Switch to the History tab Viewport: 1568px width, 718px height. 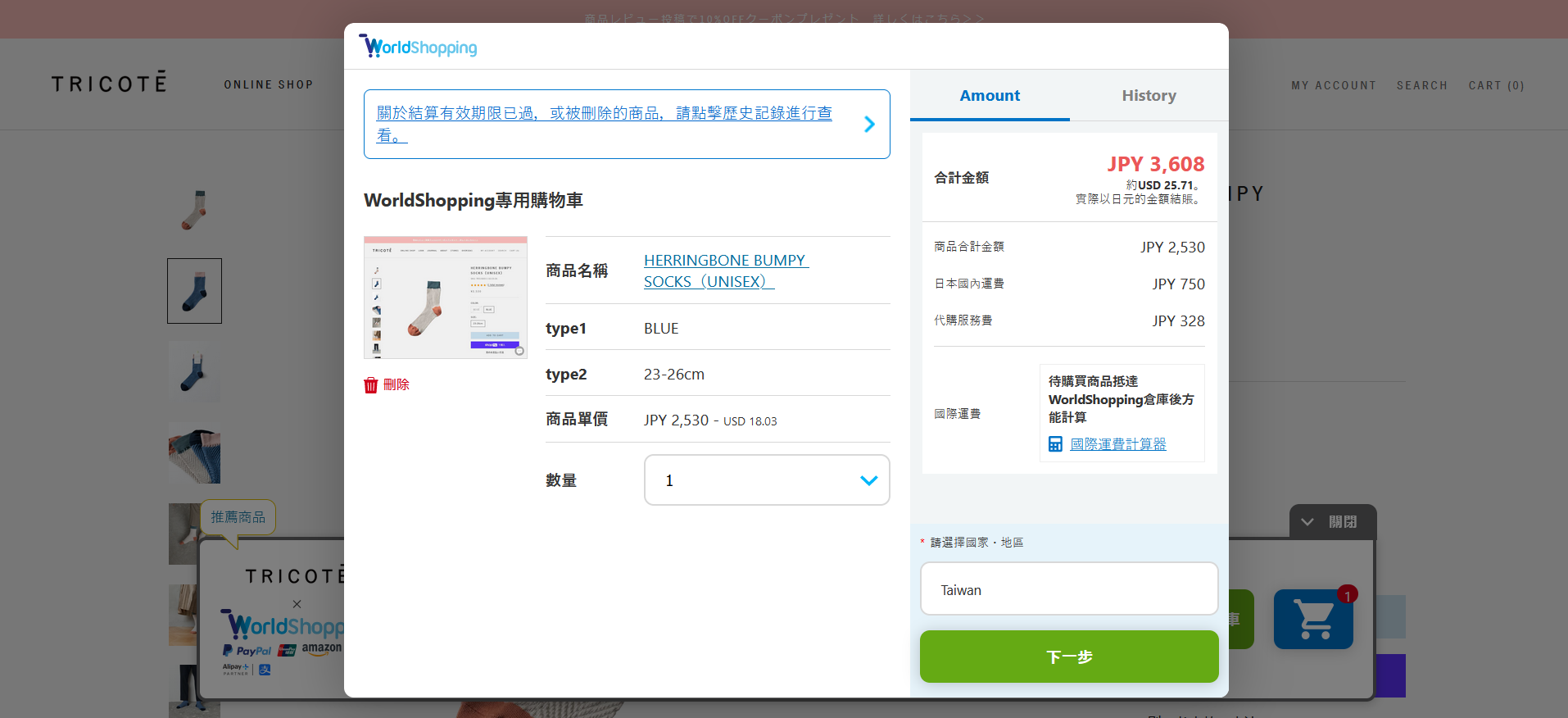click(x=1149, y=96)
